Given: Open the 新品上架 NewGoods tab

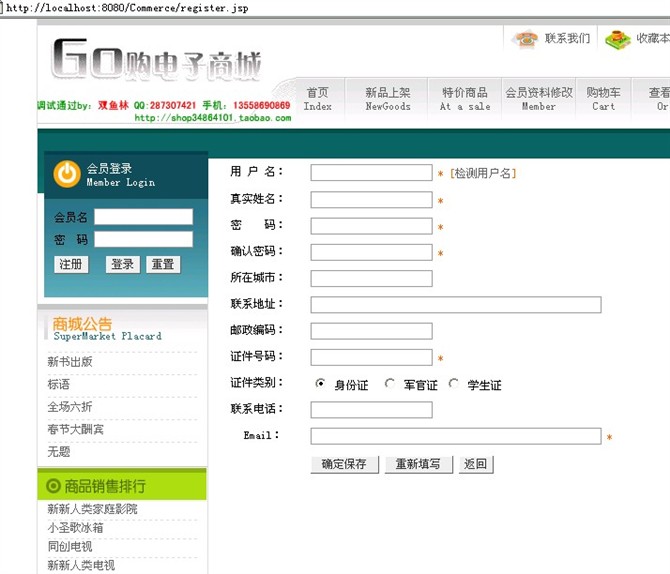Looking at the screenshot, I should pos(388,99).
